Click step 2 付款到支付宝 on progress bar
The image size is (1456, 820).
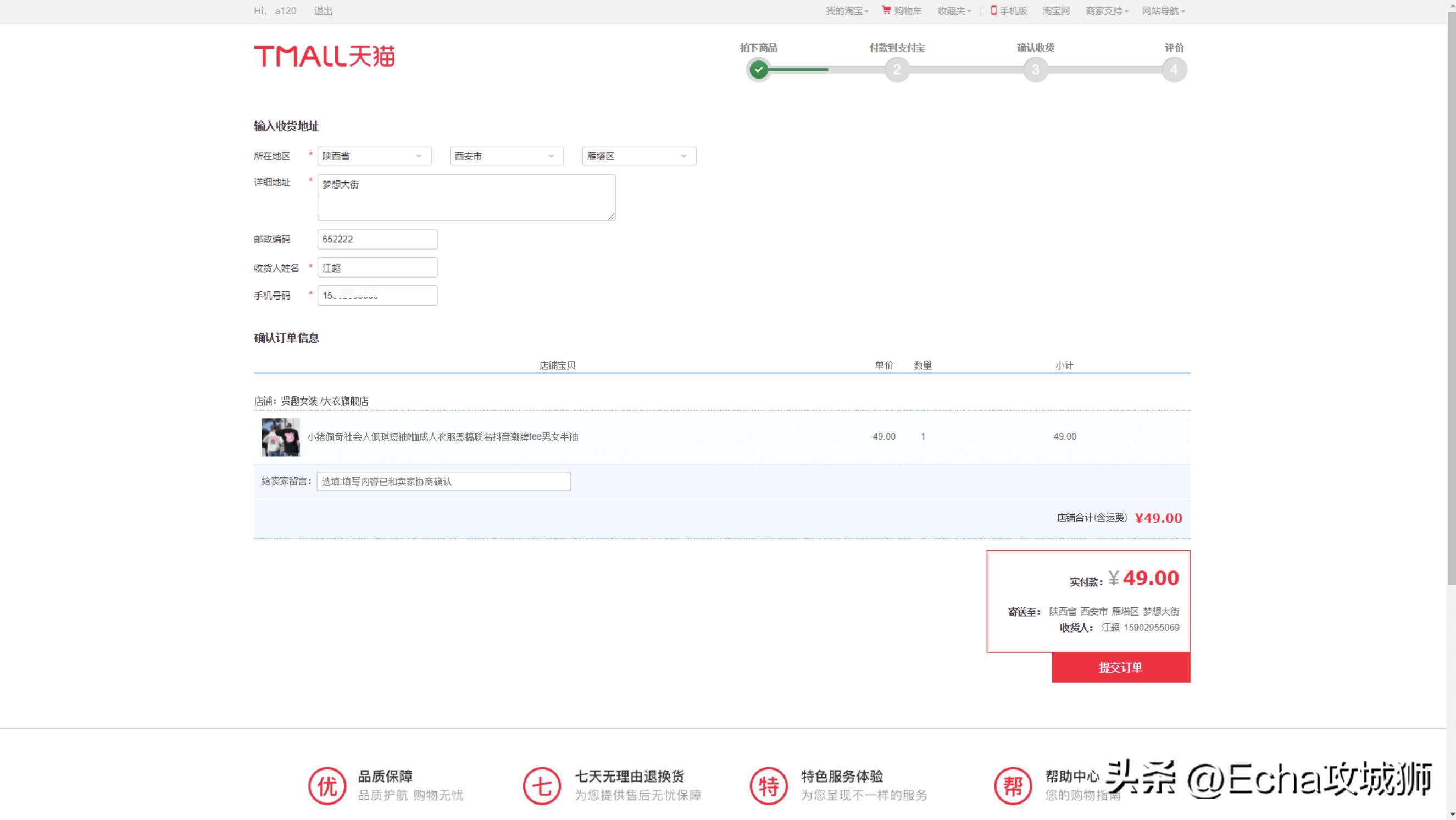point(897,70)
